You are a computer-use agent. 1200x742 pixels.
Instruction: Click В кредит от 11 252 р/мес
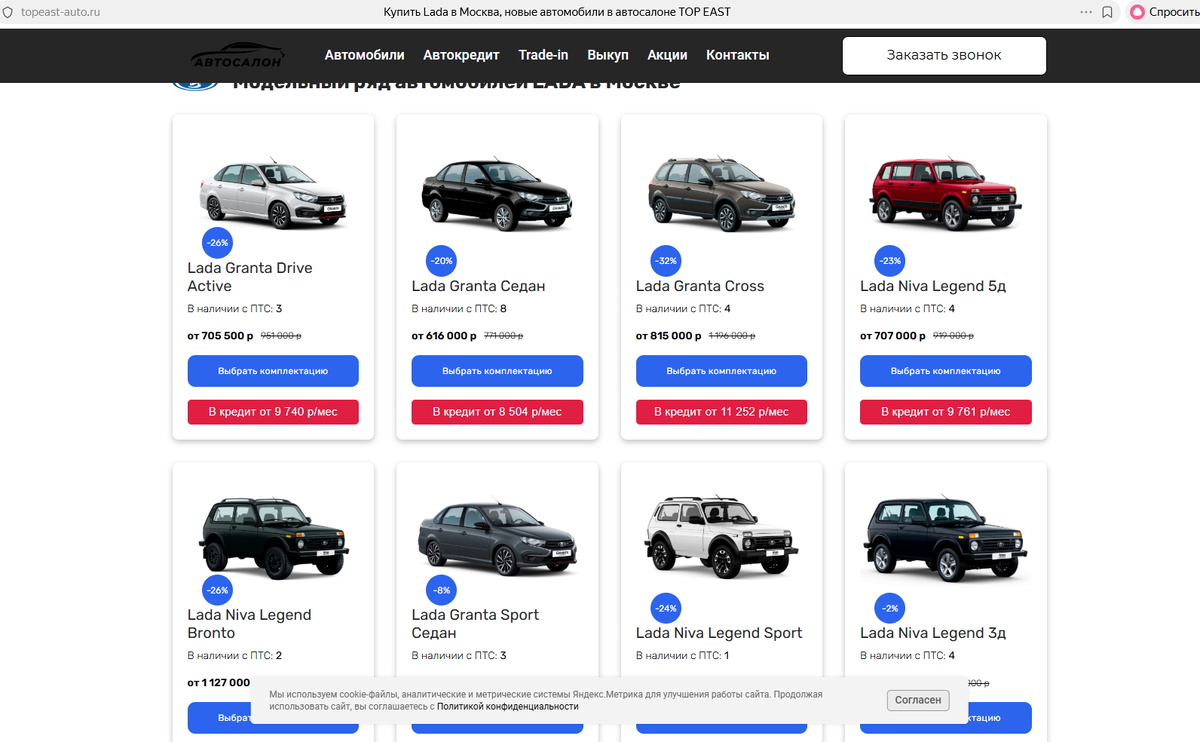point(721,412)
